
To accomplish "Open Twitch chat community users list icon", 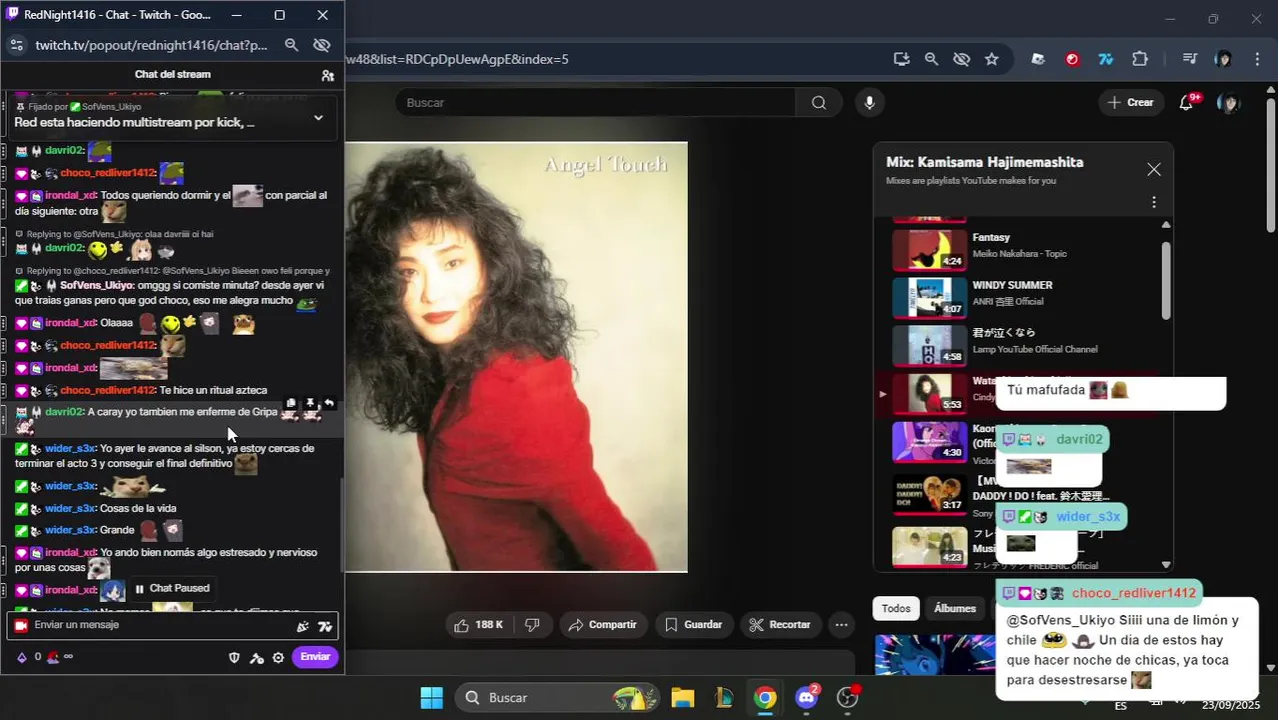I will [x=327, y=75].
